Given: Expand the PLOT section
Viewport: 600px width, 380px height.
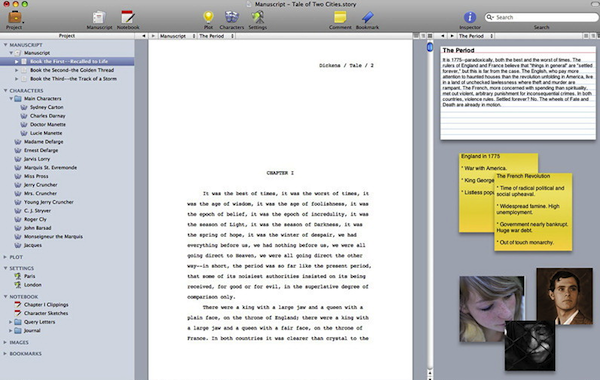Looking at the screenshot, I should tap(5, 257).
